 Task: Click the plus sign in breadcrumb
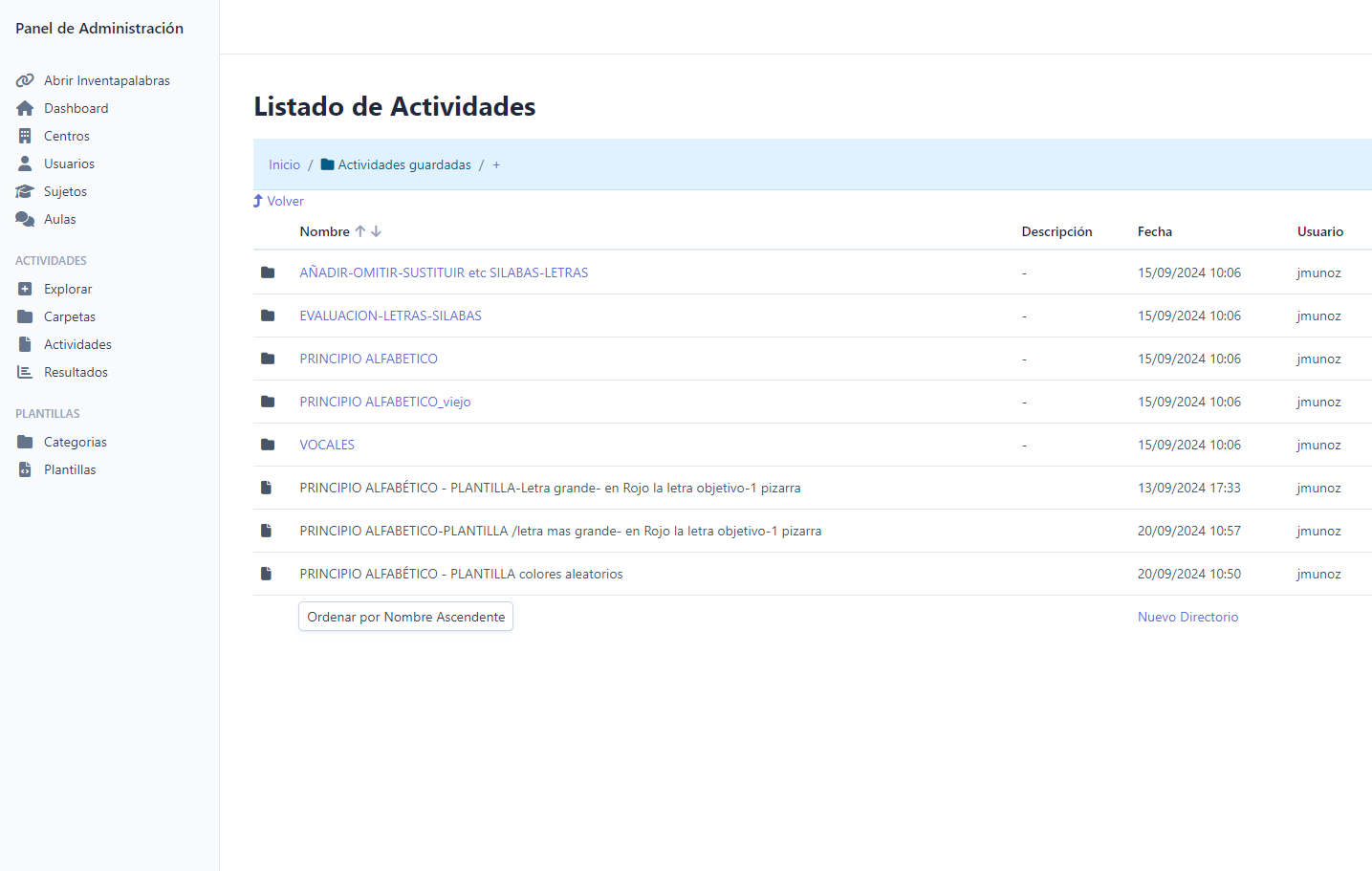click(496, 164)
